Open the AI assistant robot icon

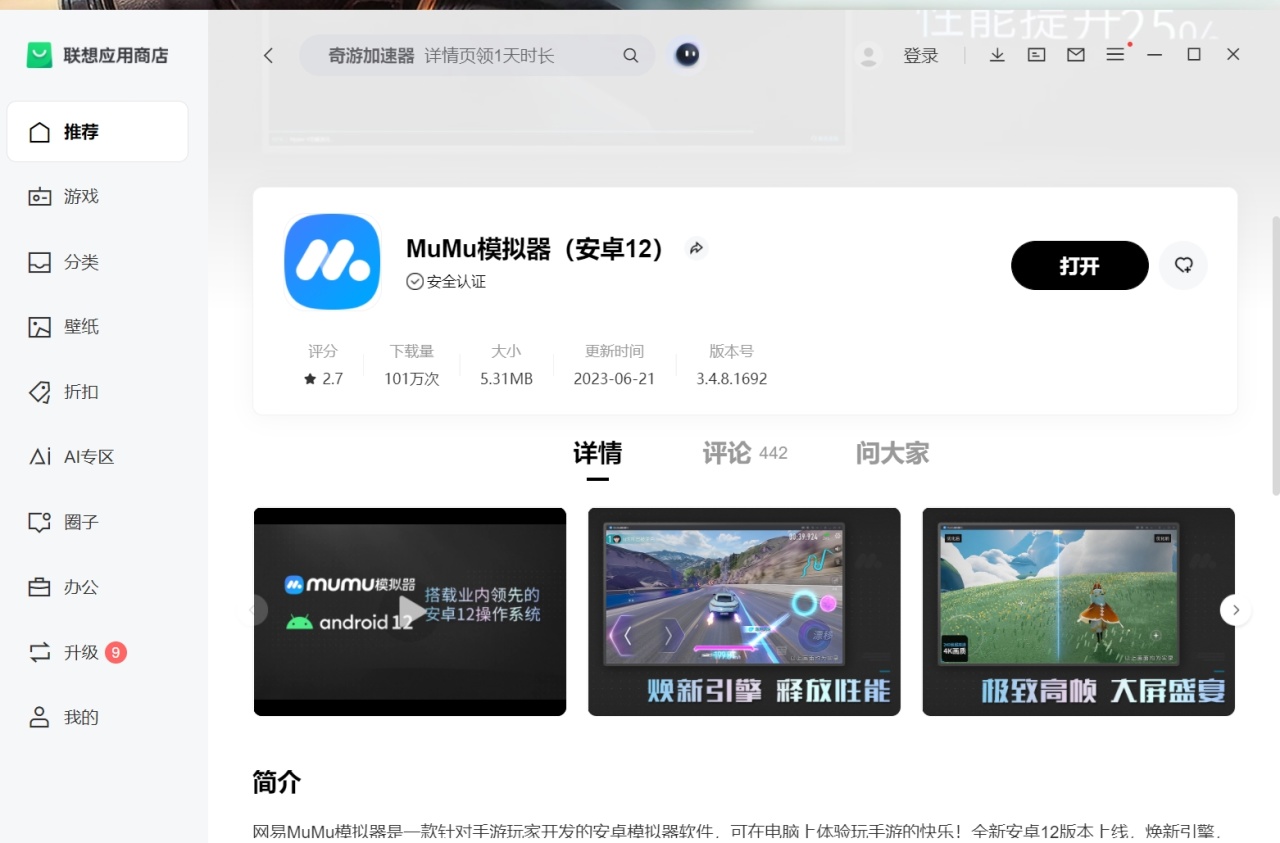(x=687, y=55)
